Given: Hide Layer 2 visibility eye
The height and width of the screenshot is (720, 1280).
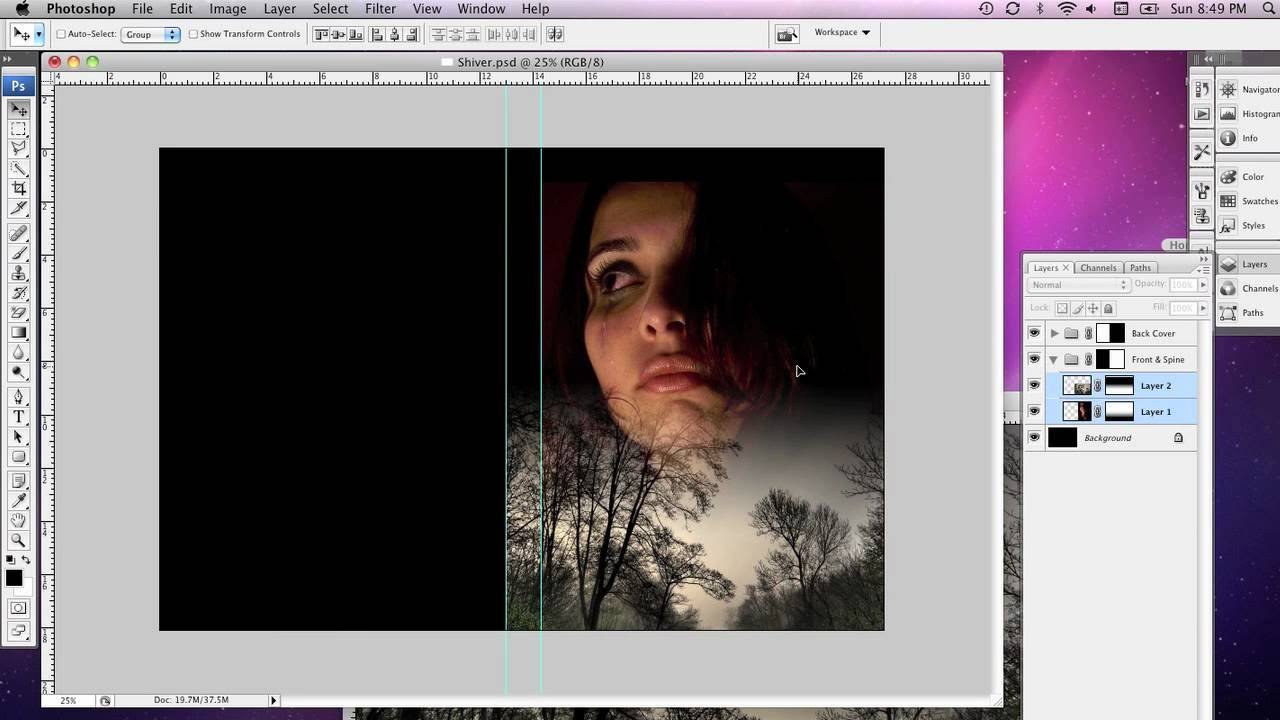Looking at the screenshot, I should 1034,385.
